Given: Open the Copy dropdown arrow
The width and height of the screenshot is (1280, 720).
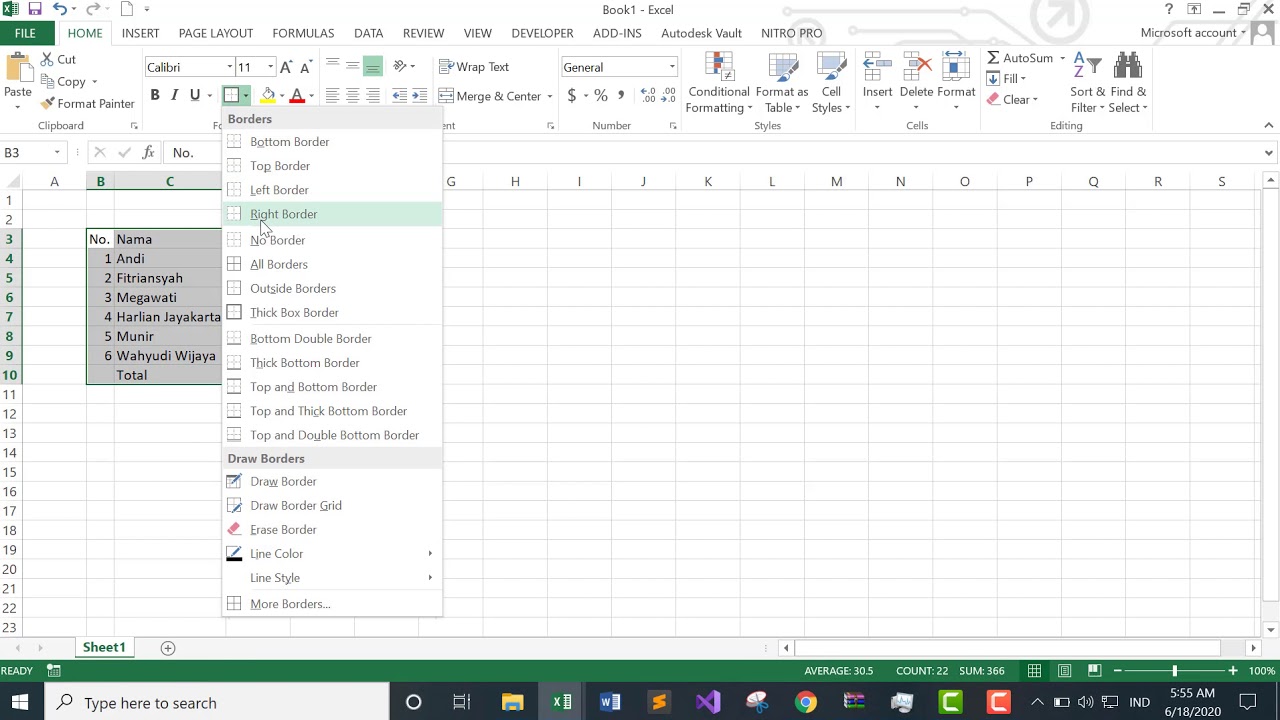Looking at the screenshot, I should [x=94, y=82].
